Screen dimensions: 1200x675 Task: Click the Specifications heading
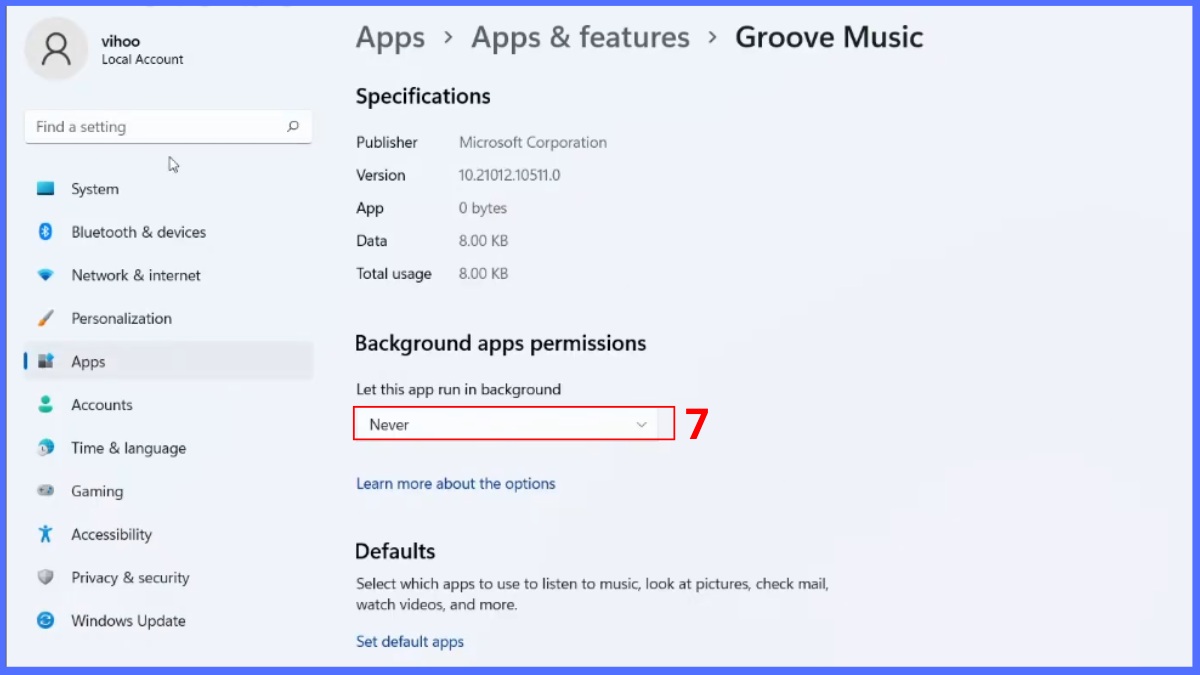coord(423,96)
